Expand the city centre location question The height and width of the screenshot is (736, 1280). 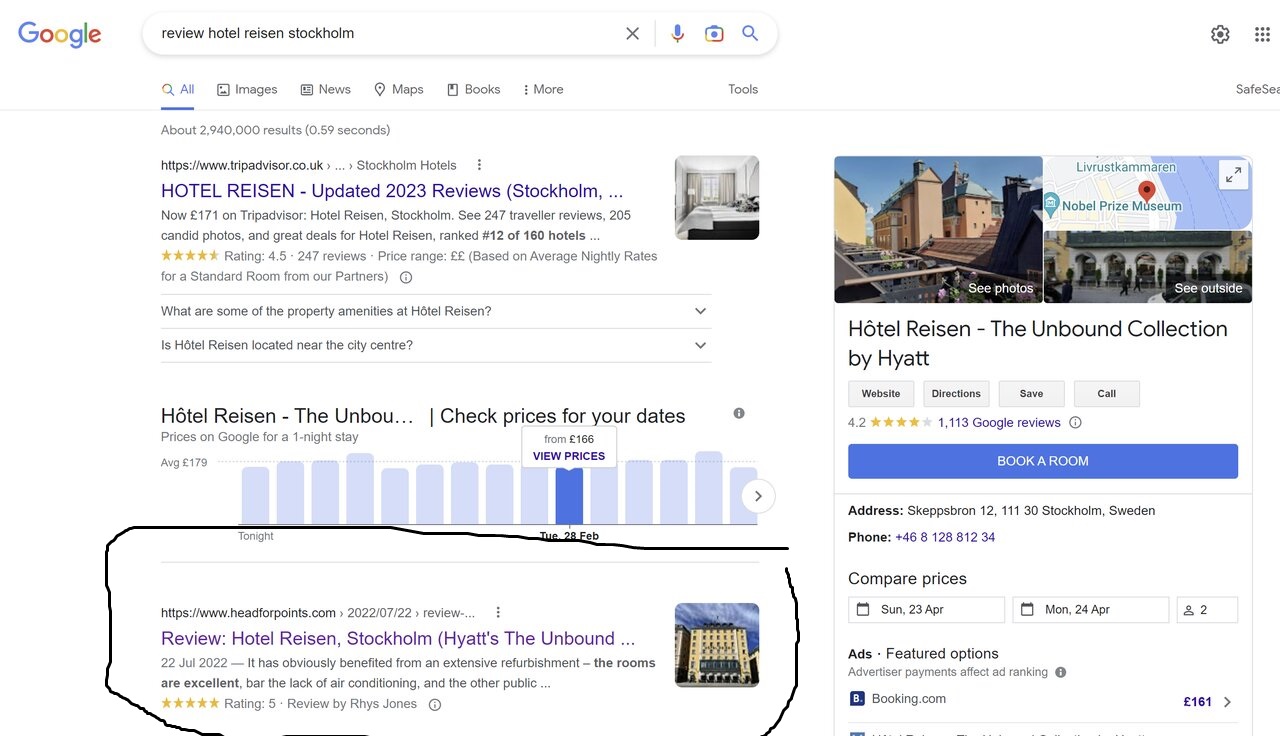[436, 345]
